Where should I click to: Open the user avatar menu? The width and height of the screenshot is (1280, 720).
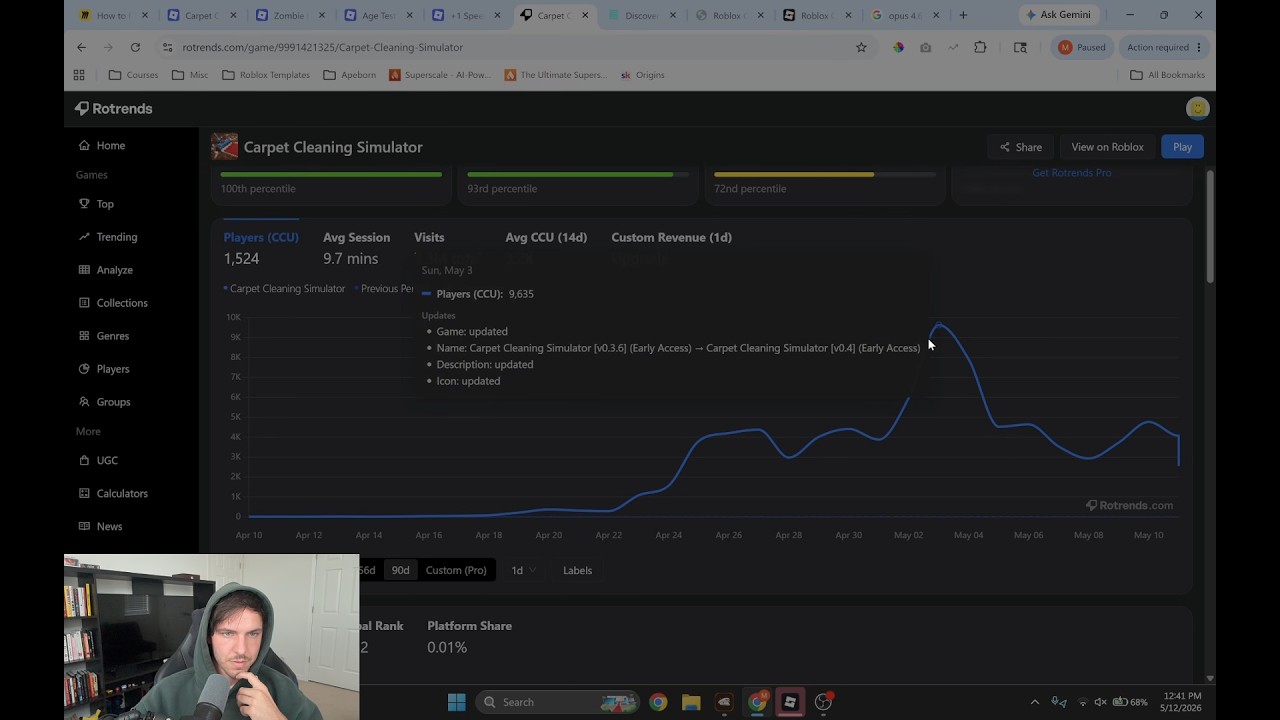click(1197, 108)
